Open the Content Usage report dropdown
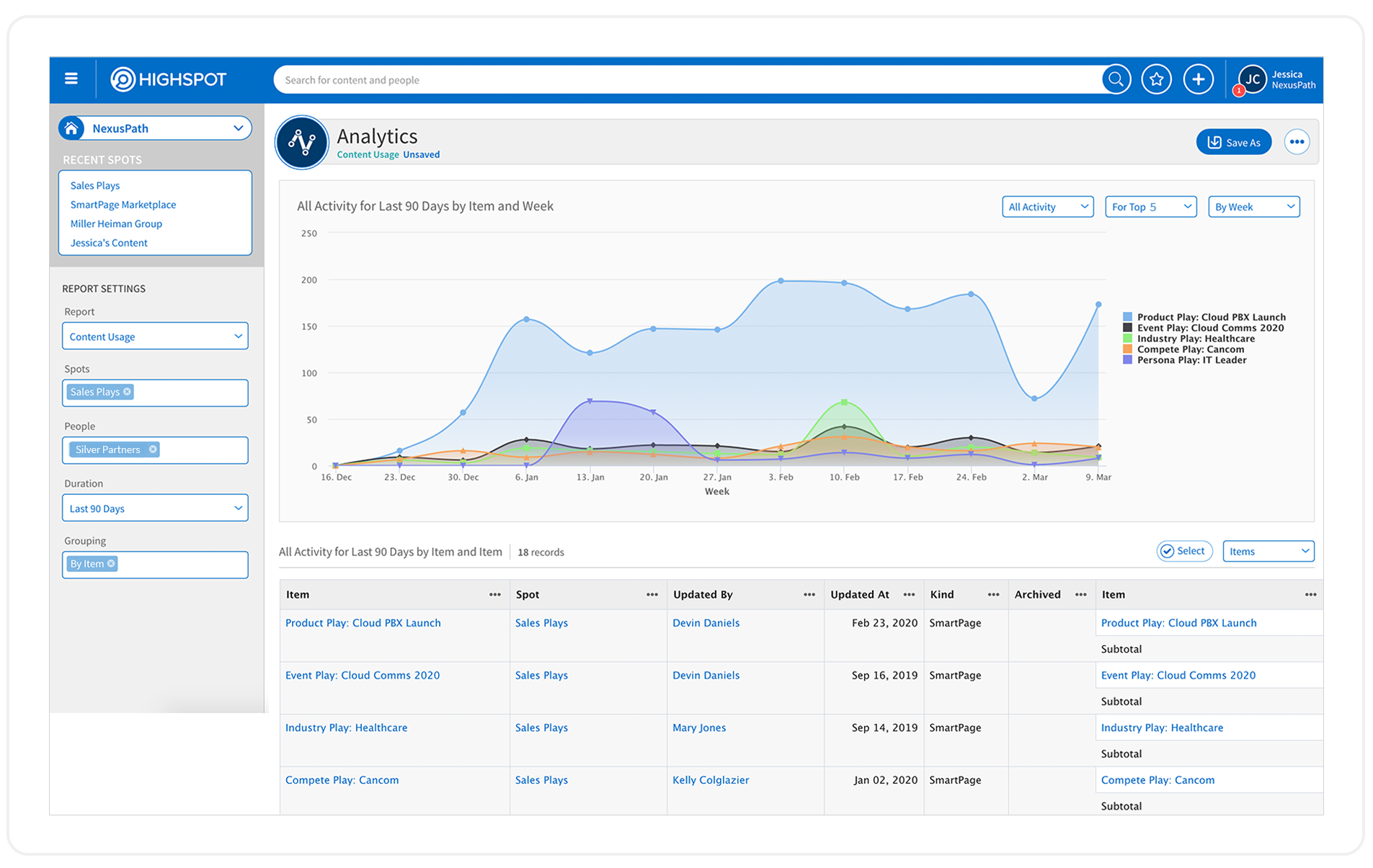Screen dimensions: 1373x868 155,336
